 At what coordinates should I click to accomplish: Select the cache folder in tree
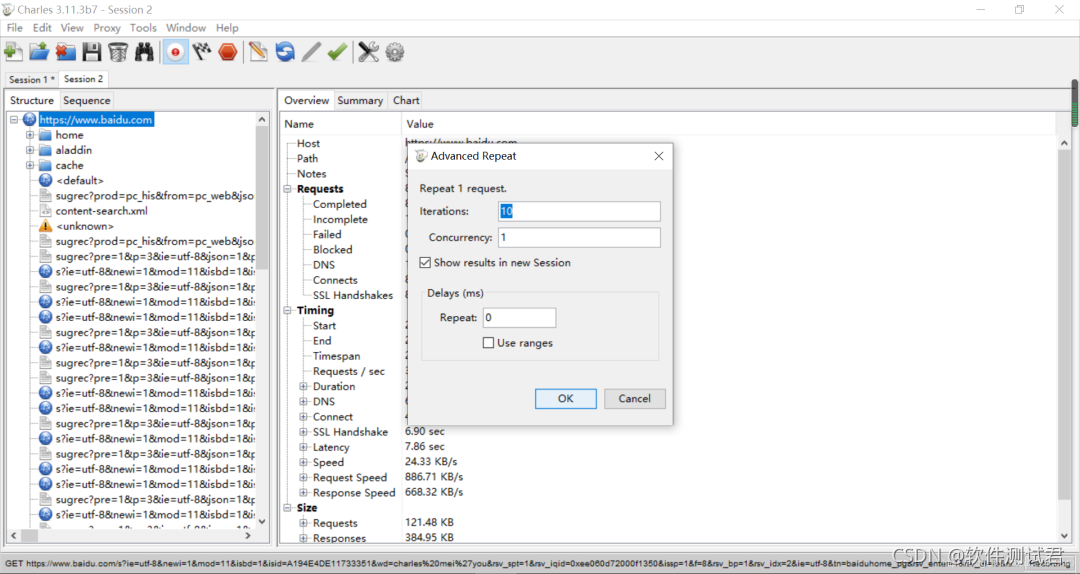point(69,165)
